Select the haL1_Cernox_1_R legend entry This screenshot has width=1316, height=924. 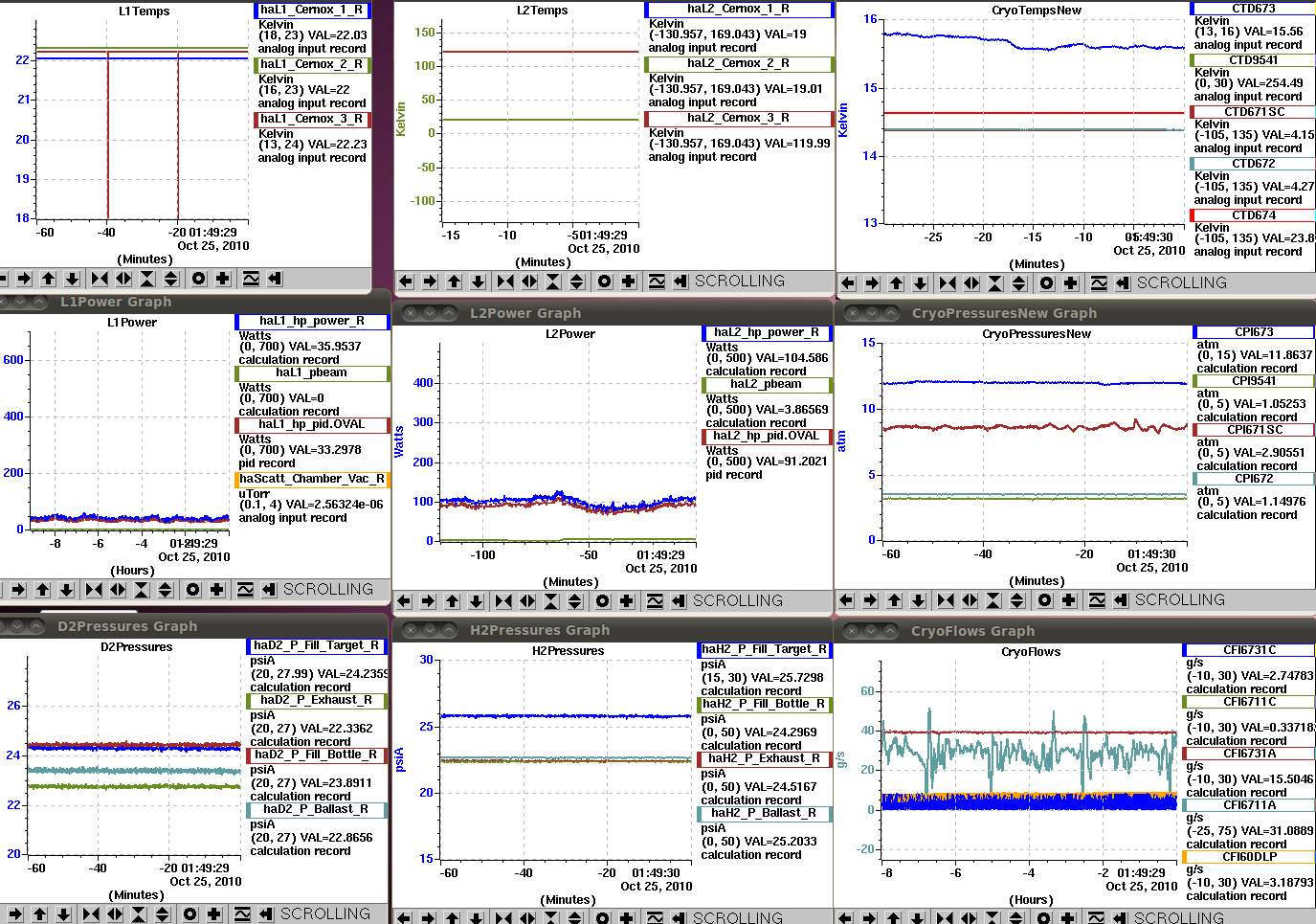311,11
